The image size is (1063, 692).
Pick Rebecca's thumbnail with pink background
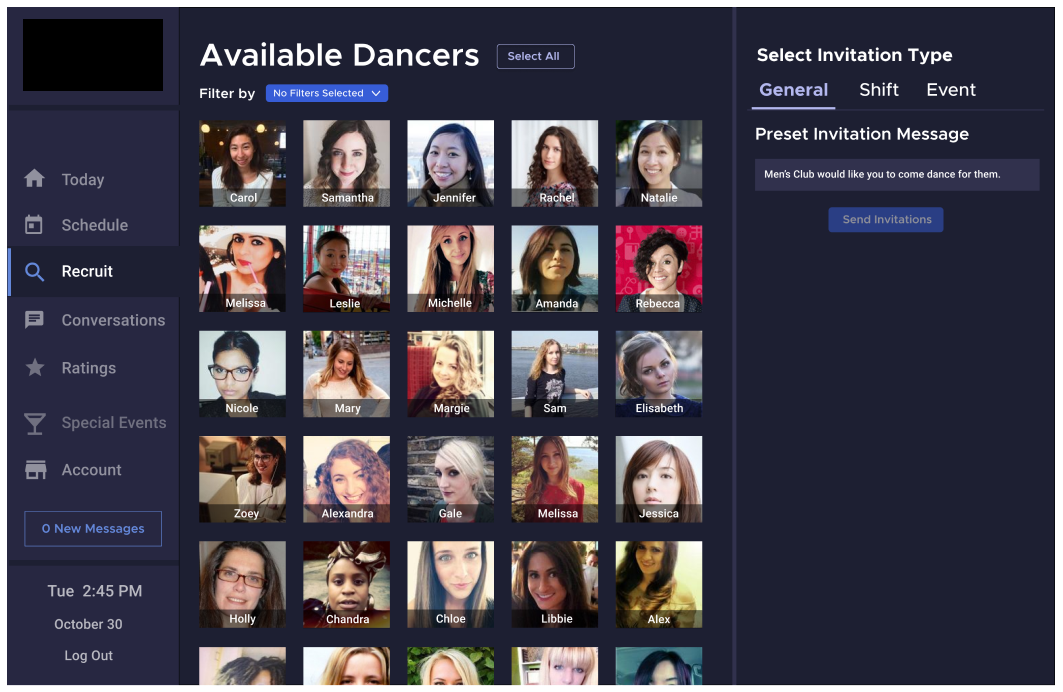[658, 266]
